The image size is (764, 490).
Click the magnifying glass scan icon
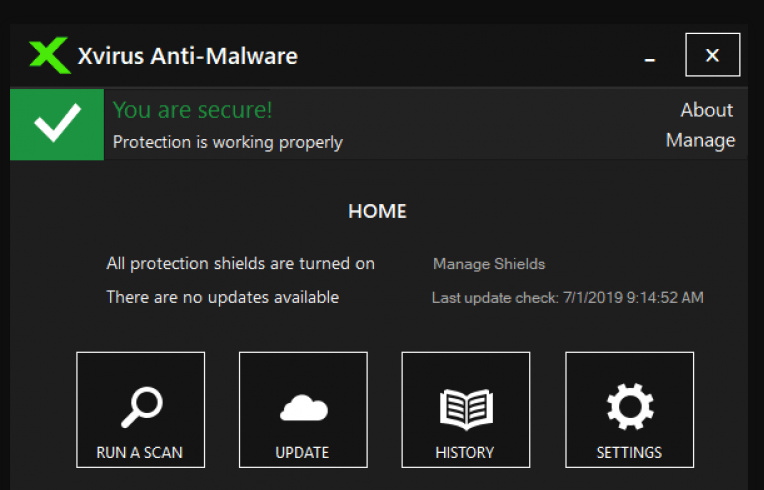140,406
